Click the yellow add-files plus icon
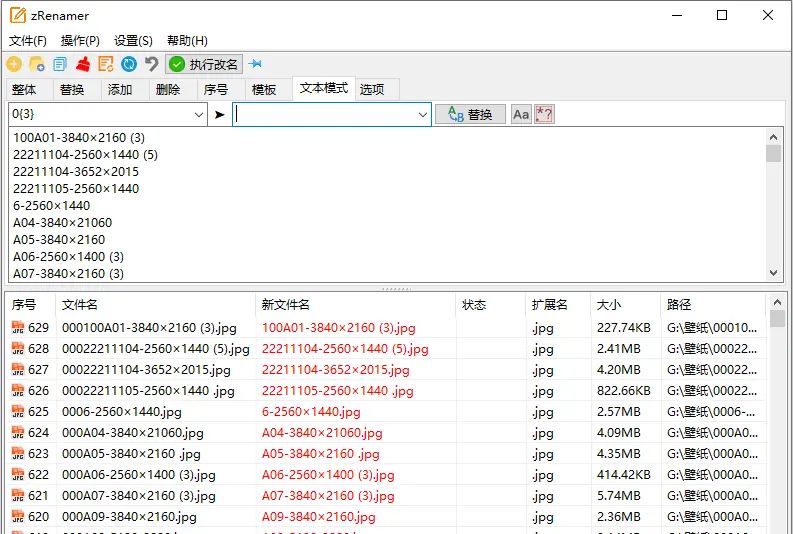Viewport: 793px width, 534px height. click(x=14, y=64)
